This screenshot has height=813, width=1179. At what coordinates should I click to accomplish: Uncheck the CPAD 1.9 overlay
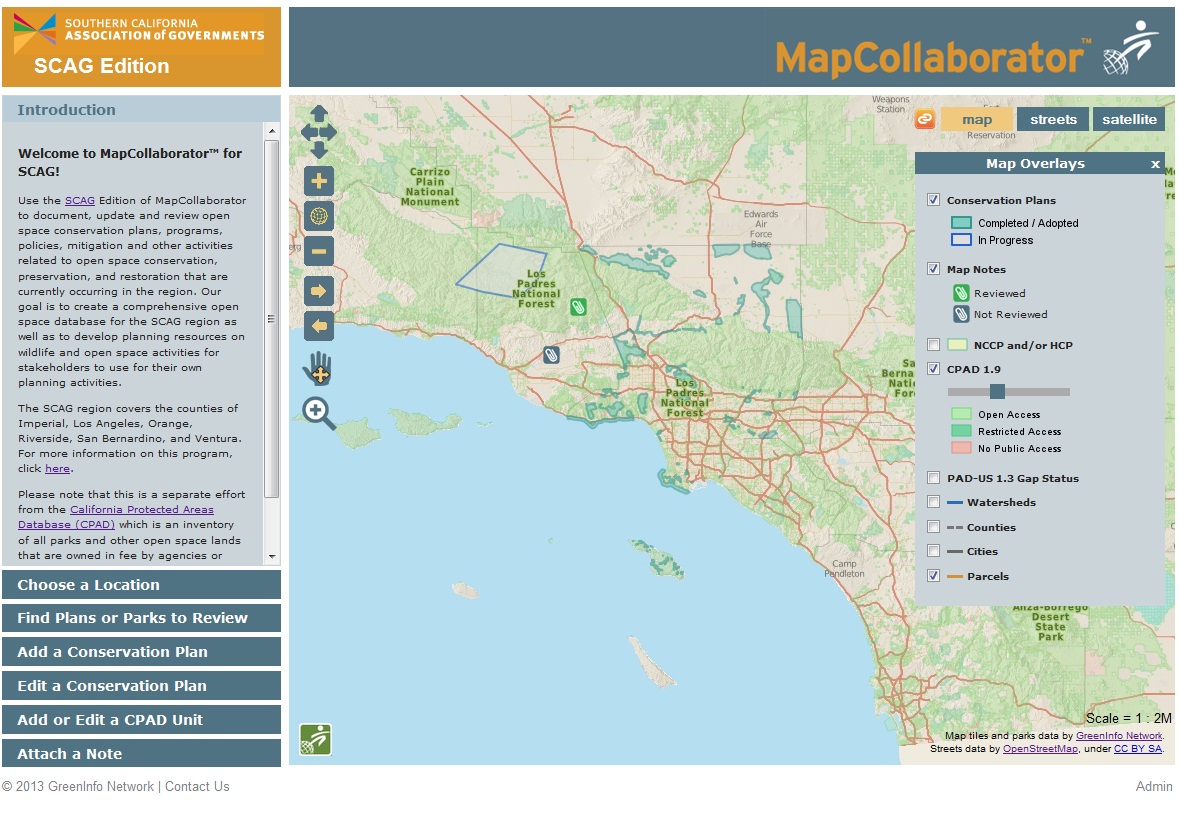coord(933,369)
